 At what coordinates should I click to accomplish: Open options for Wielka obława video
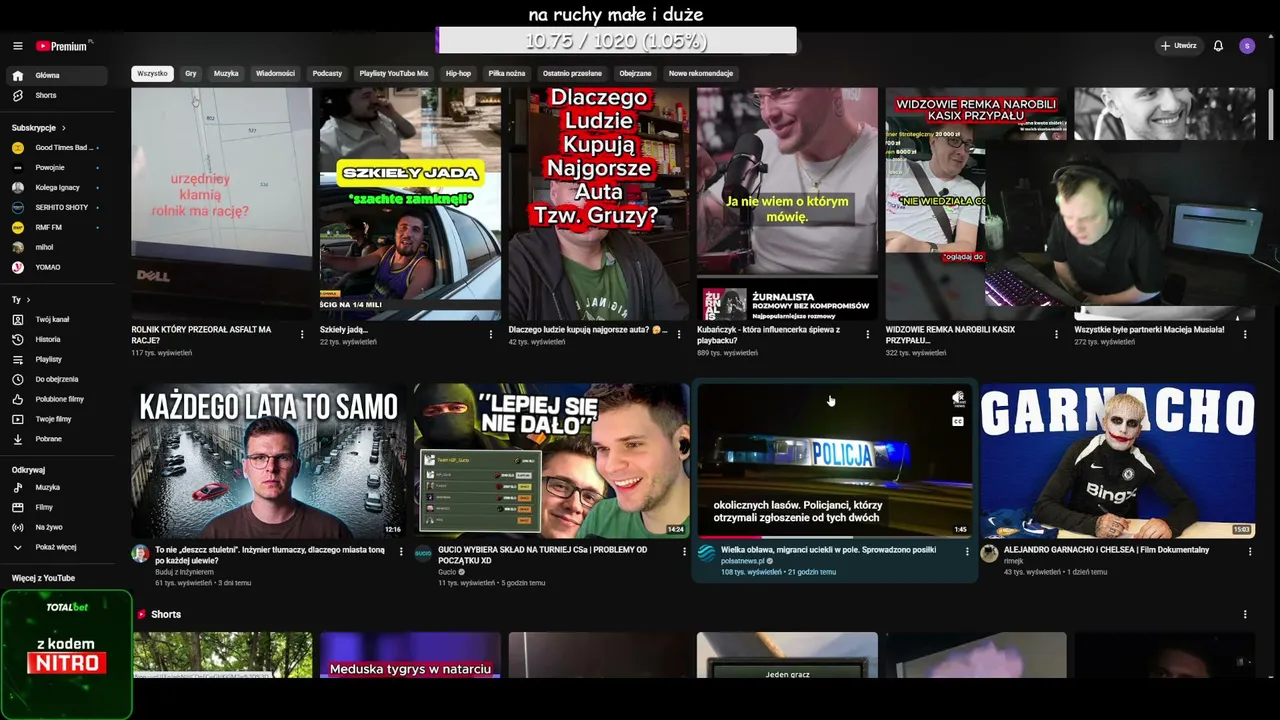[967, 551]
